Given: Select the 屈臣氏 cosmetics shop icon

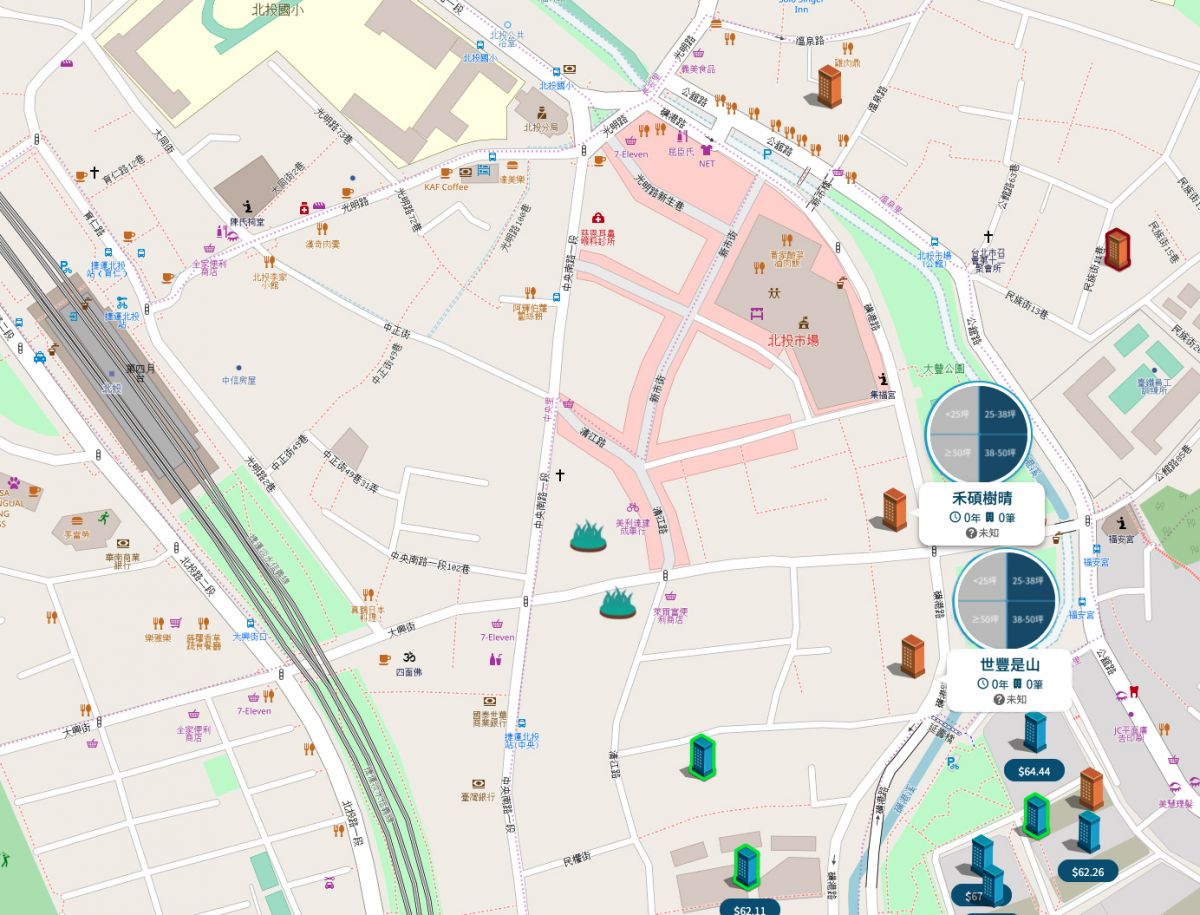Looking at the screenshot, I should click(683, 136).
